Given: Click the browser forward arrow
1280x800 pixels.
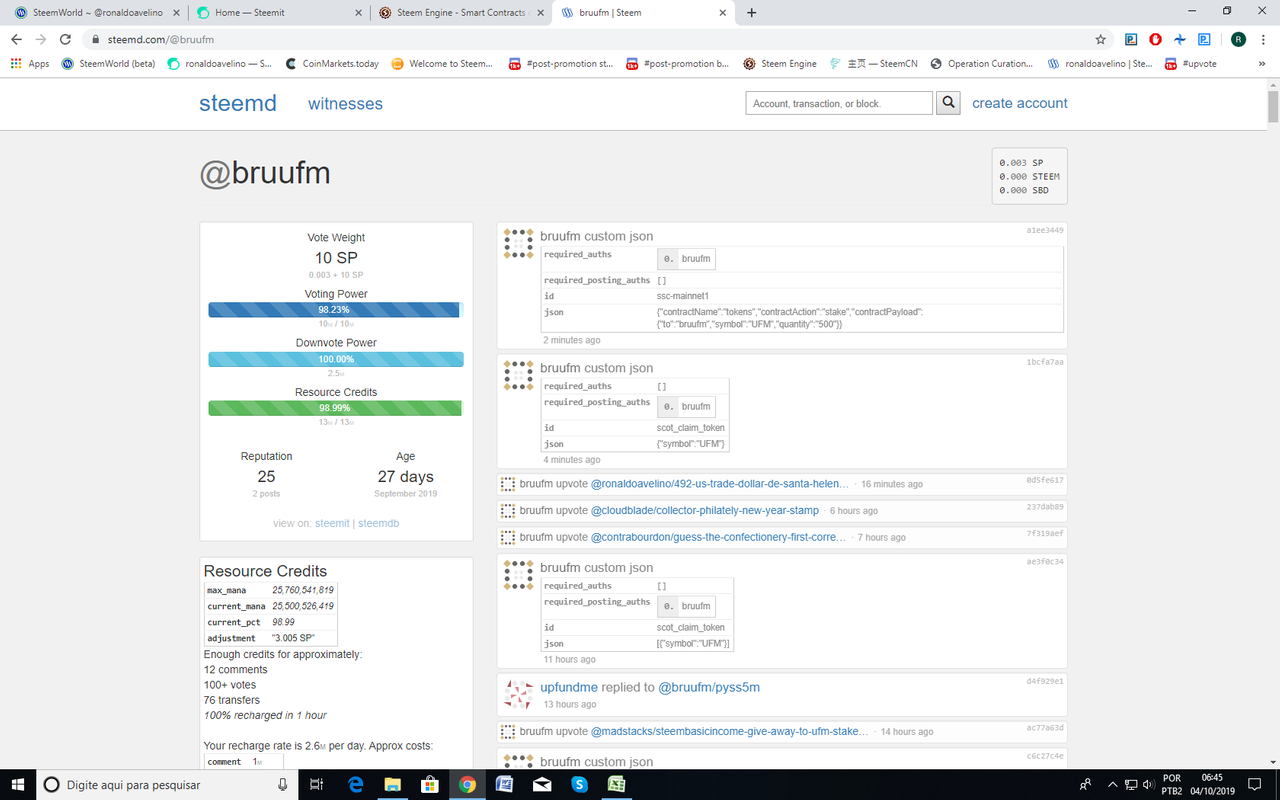Looking at the screenshot, I should [41, 40].
